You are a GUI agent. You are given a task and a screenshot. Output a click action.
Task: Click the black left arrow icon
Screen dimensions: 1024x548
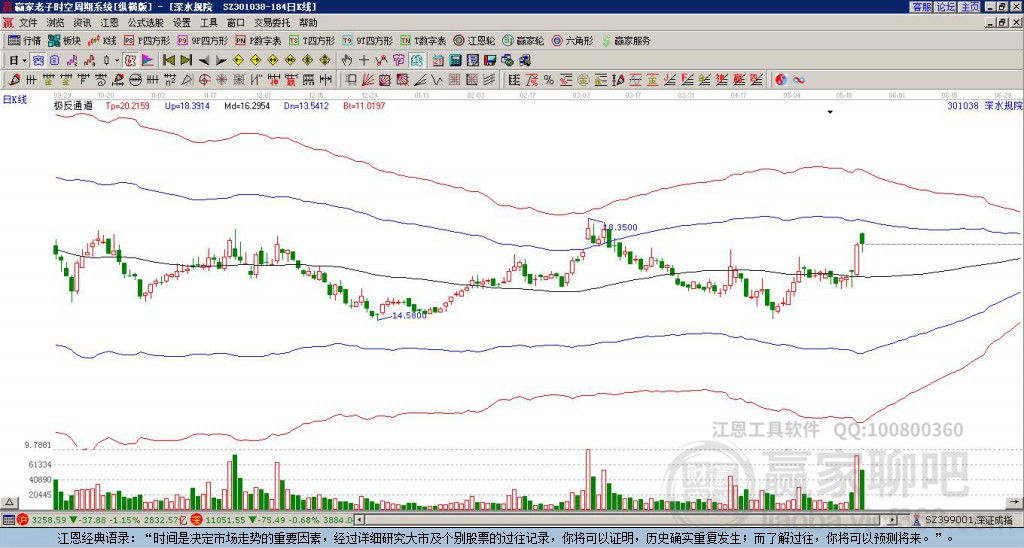pos(204,61)
